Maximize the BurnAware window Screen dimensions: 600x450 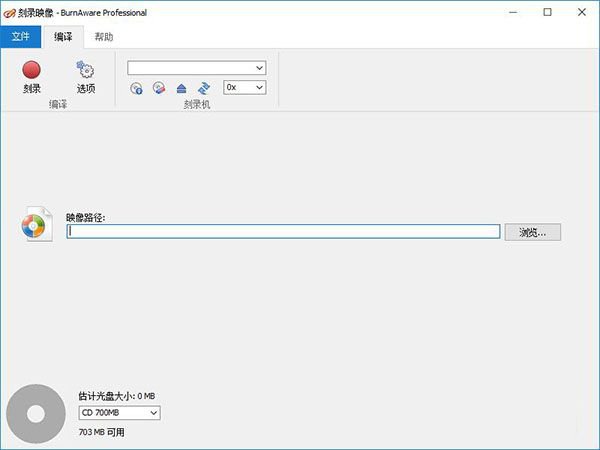pos(548,13)
